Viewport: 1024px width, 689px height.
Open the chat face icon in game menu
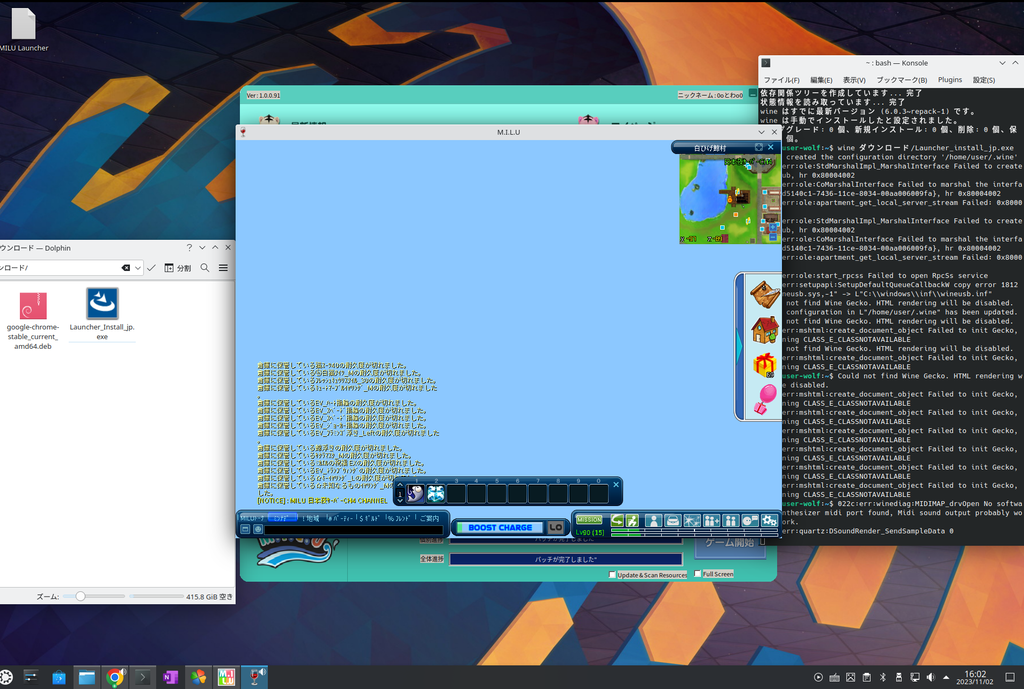point(750,520)
